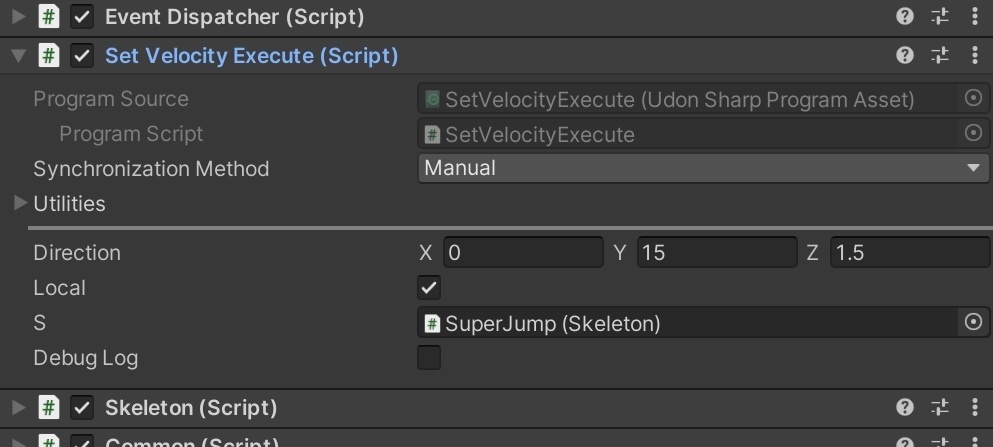Open help for Set Velocity Execute script
The height and width of the screenshot is (447, 993).
[x=905, y=56]
